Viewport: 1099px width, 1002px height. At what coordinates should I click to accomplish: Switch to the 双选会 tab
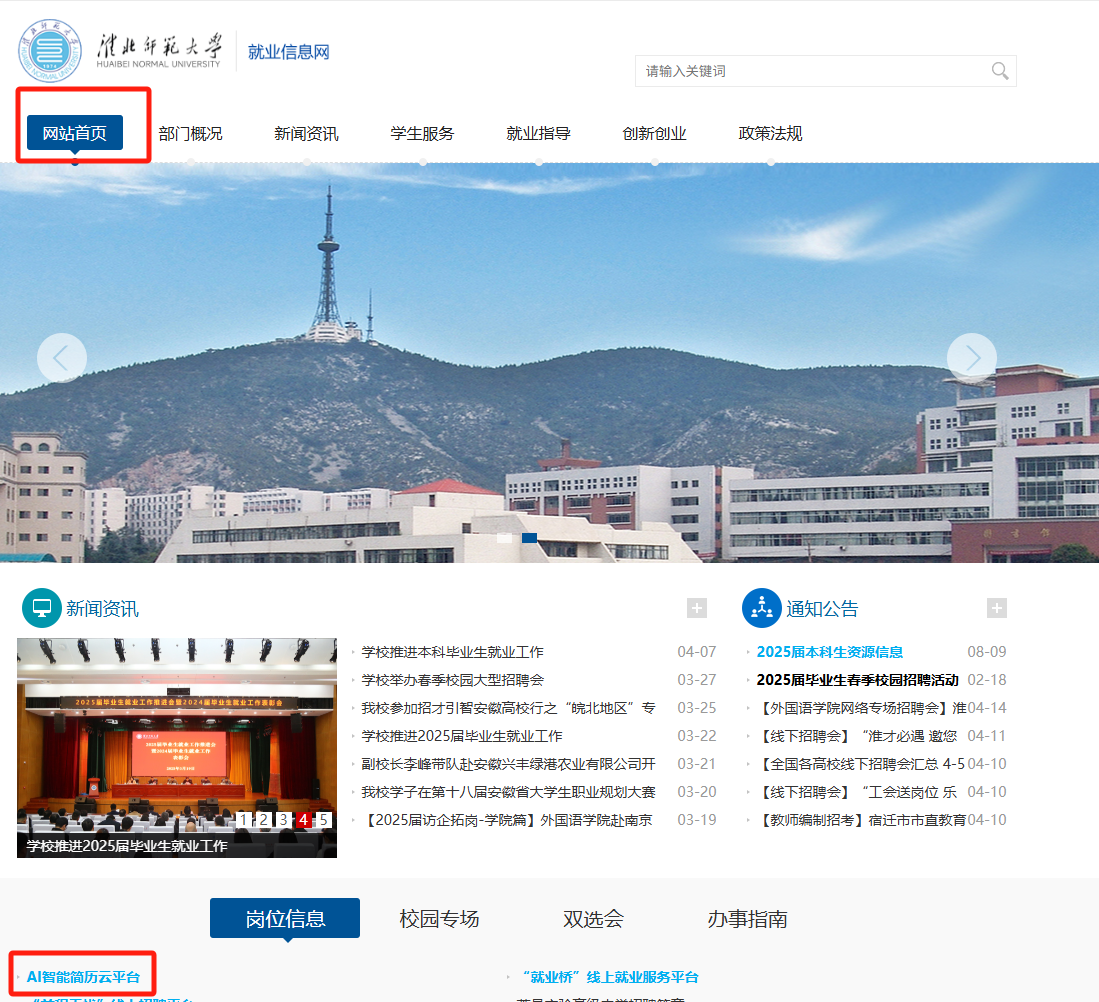coord(593,917)
